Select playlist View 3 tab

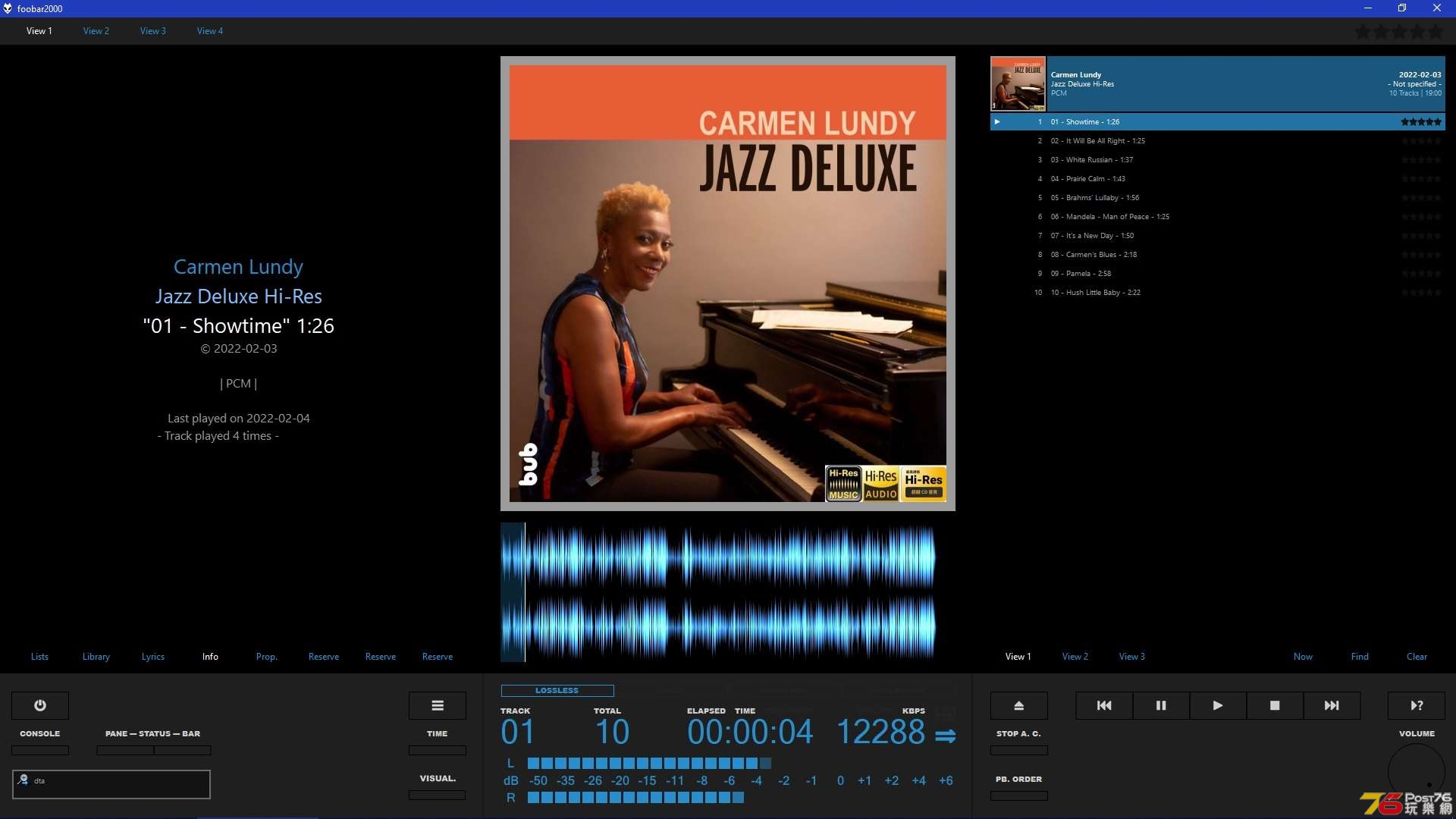click(1132, 657)
